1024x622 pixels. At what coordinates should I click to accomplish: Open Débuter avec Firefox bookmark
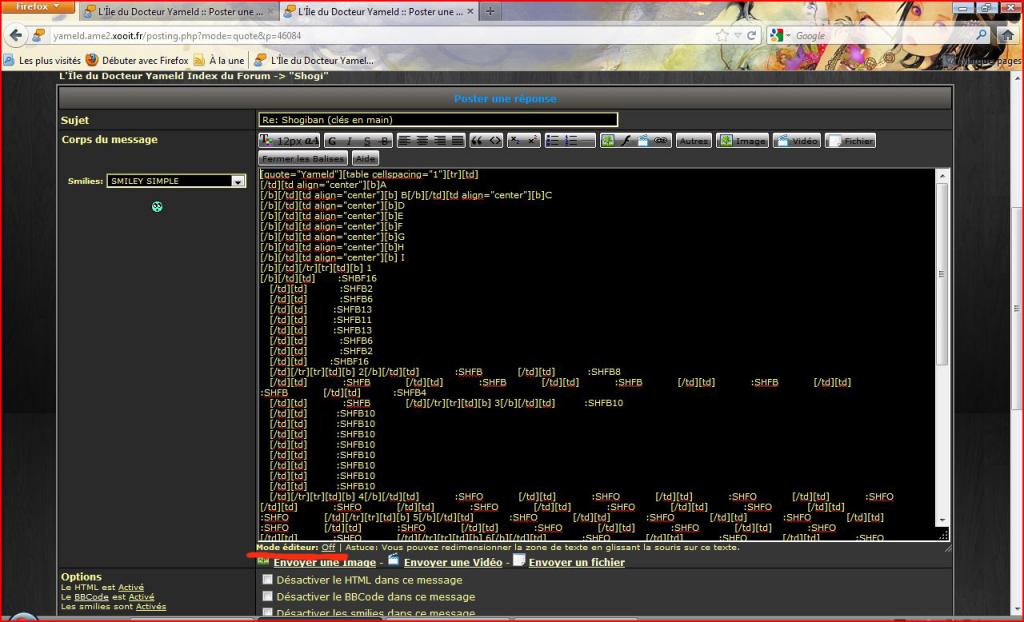click(137, 60)
